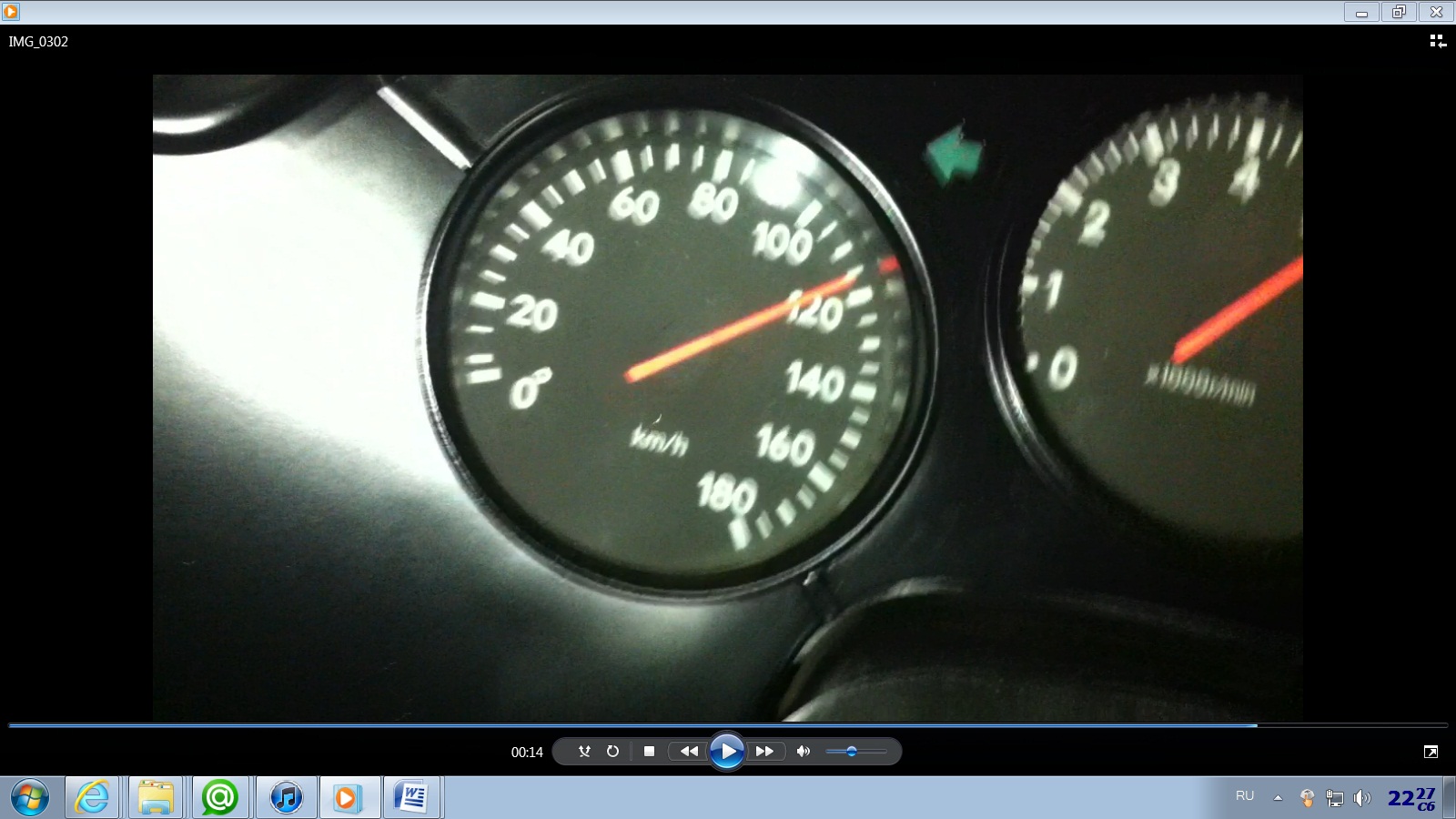This screenshot has height=819, width=1456.
Task: Stop the video playback
Action: coord(649,752)
